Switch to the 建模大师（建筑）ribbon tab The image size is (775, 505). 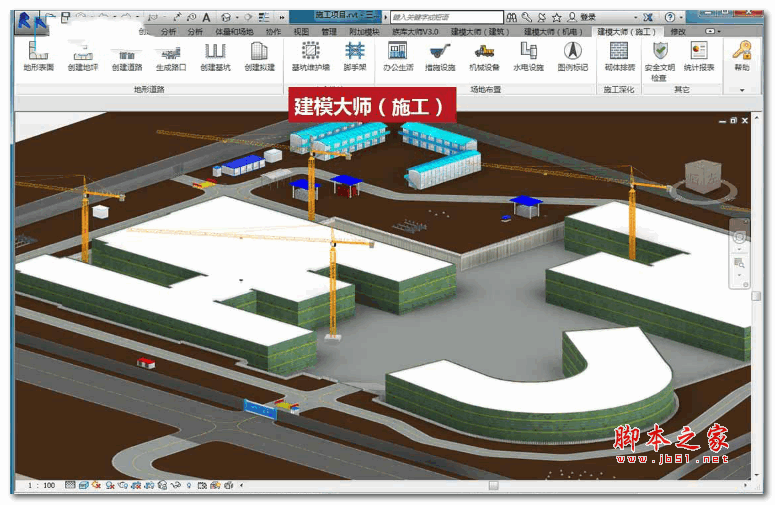tap(480, 32)
